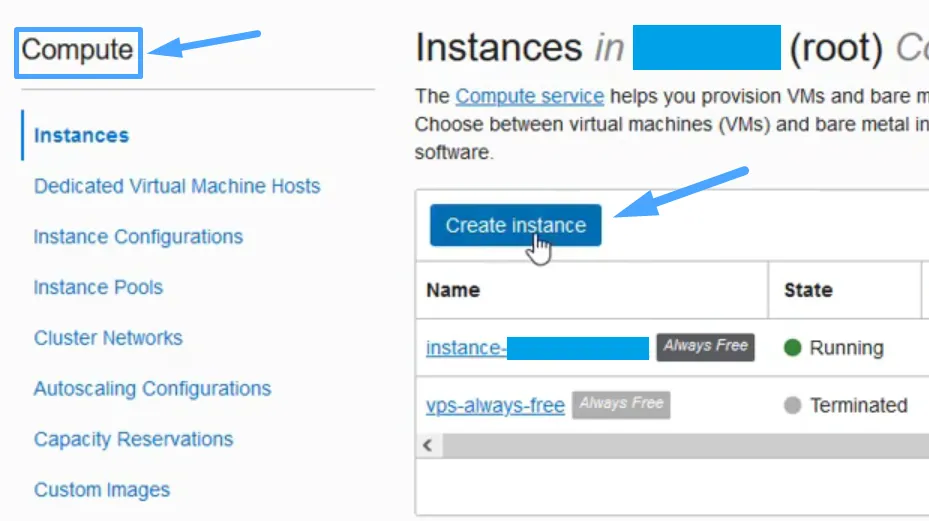Sort by Name column header
Viewport: 929px width, 521px height.
point(453,290)
